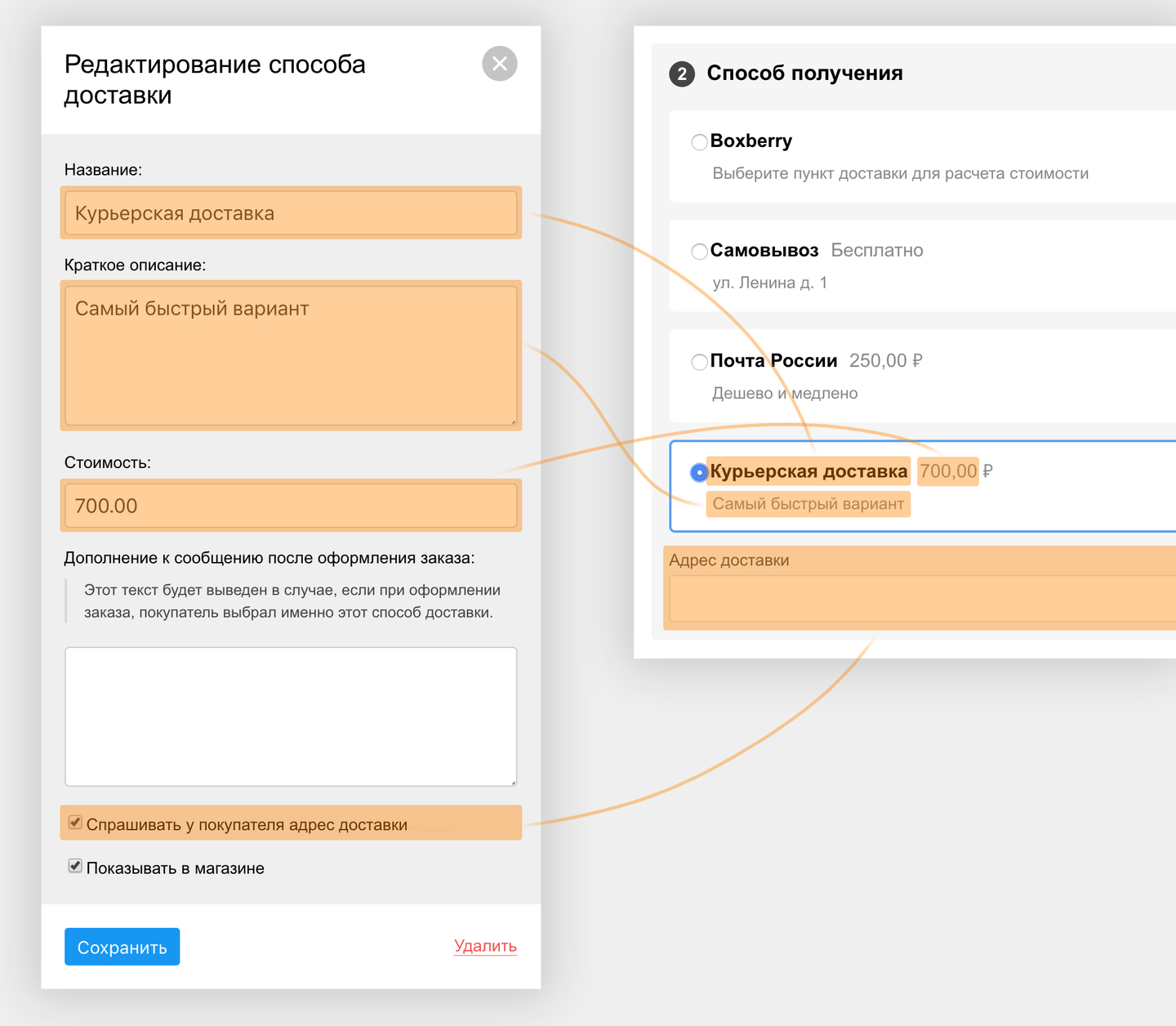Close the delivery method editing dialog
1176x1026 pixels.
pos(500,64)
